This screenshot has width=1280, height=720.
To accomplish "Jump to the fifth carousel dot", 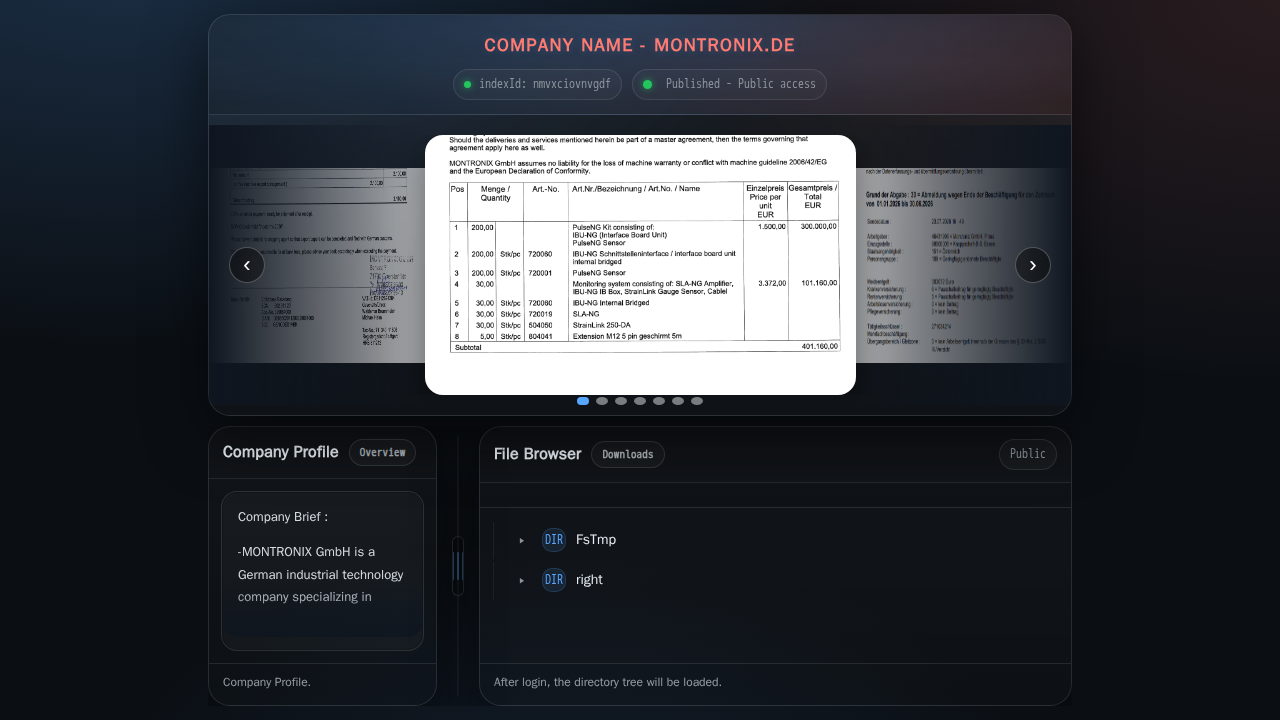I will click(659, 401).
